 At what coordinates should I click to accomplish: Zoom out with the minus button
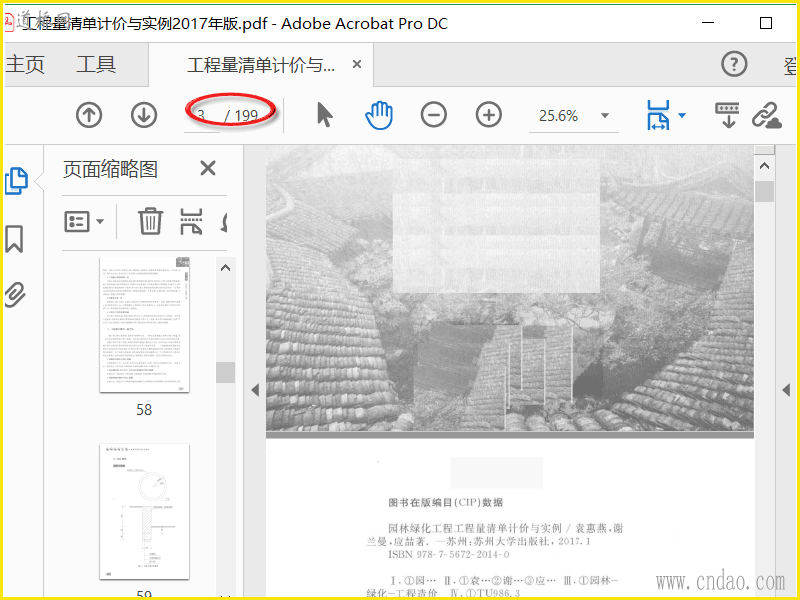[x=434, y=115]
